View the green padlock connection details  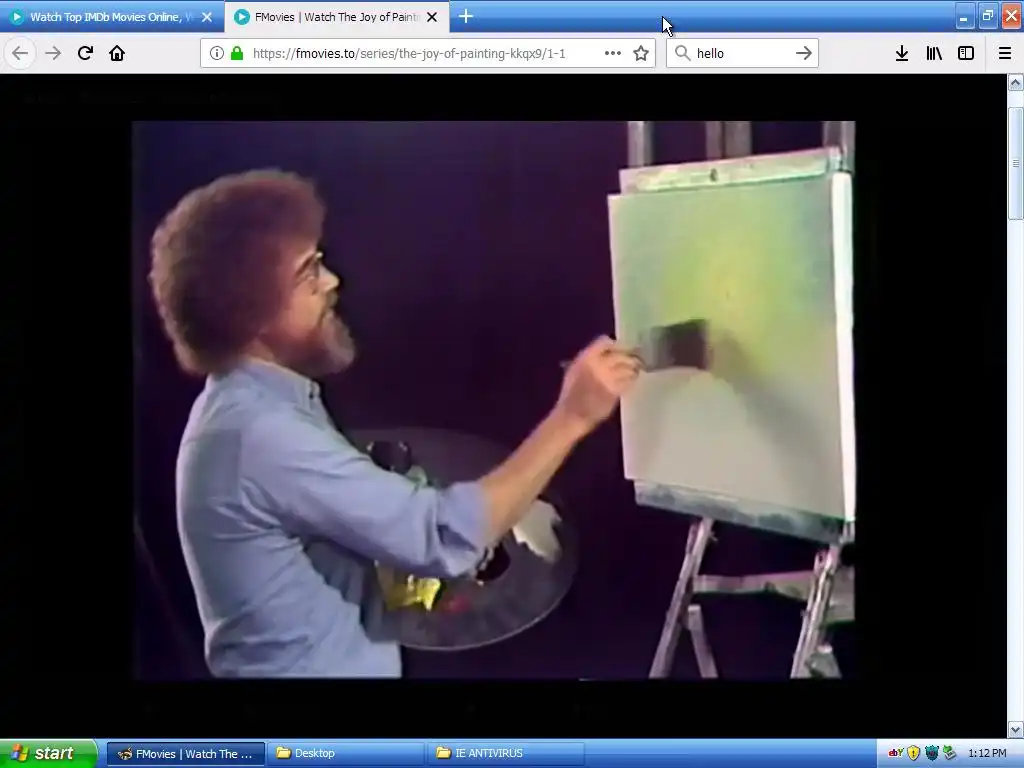(237, 53)
